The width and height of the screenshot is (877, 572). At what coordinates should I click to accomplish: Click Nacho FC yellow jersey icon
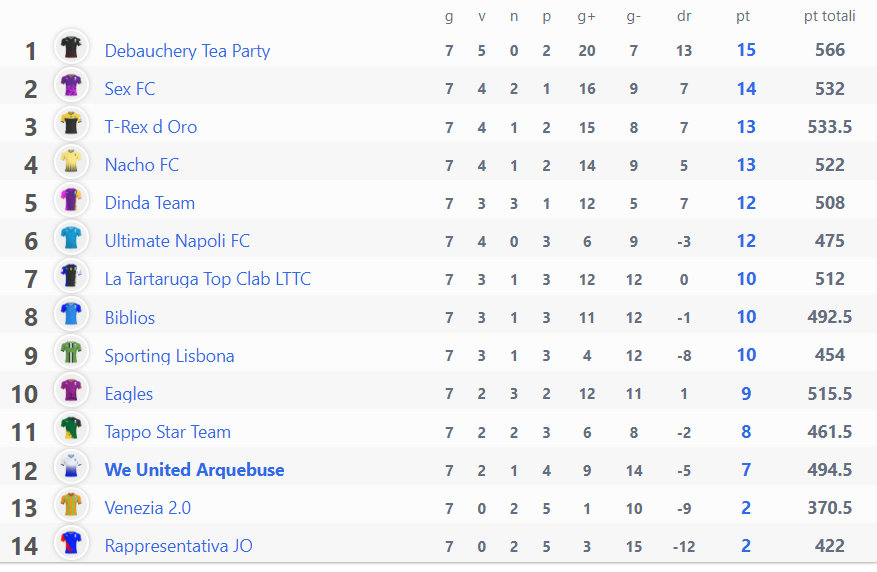[x=71, y=162]
